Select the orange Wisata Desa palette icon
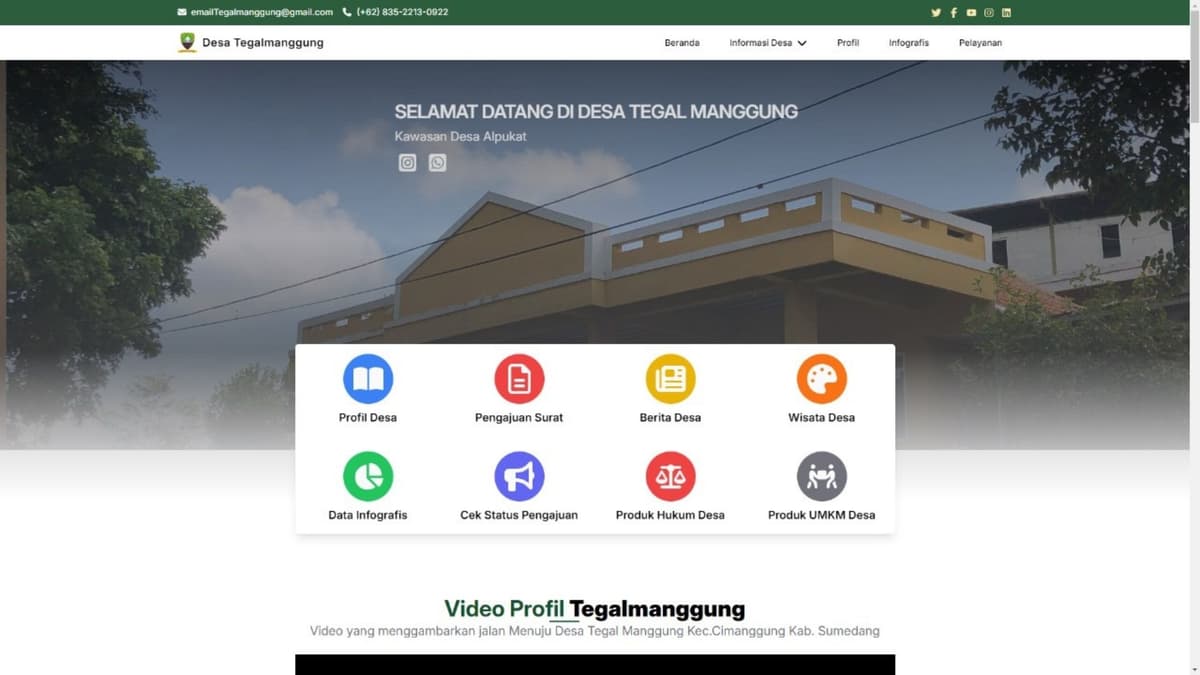This screenshot has width=1200, height=675. point(821,379)
